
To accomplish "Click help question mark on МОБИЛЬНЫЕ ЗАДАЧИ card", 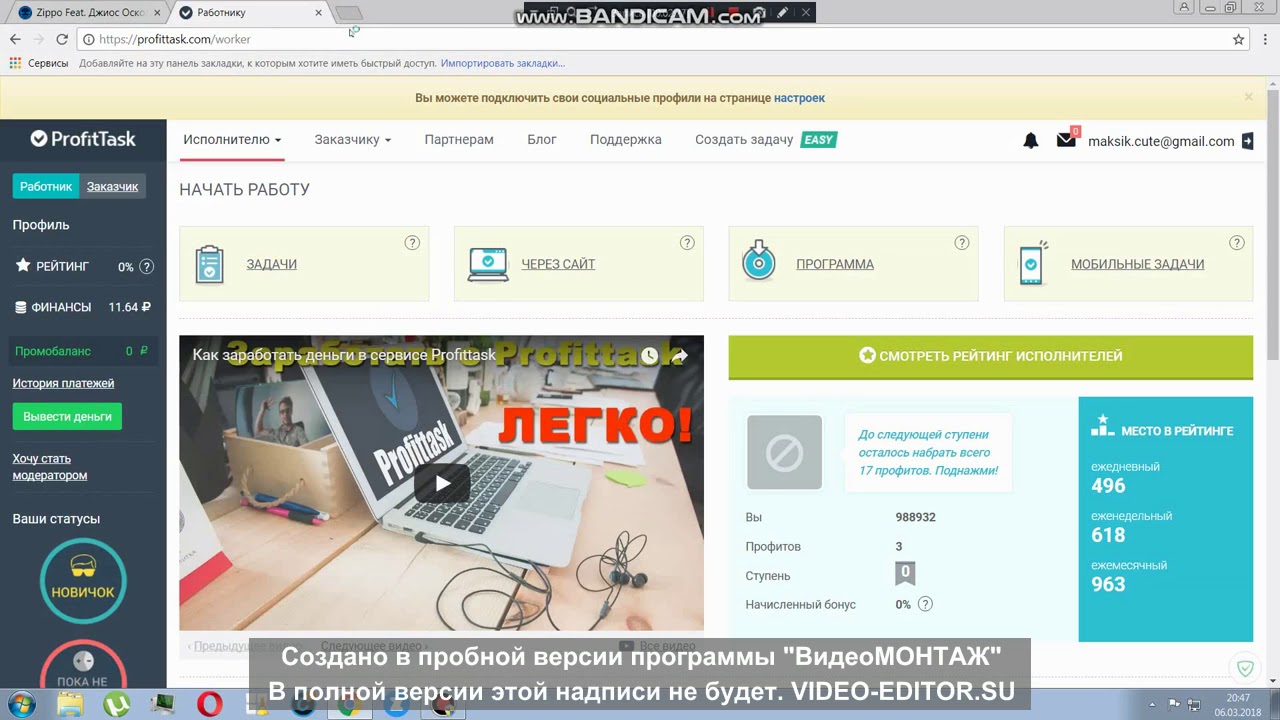I will (x=1237, y=243).
